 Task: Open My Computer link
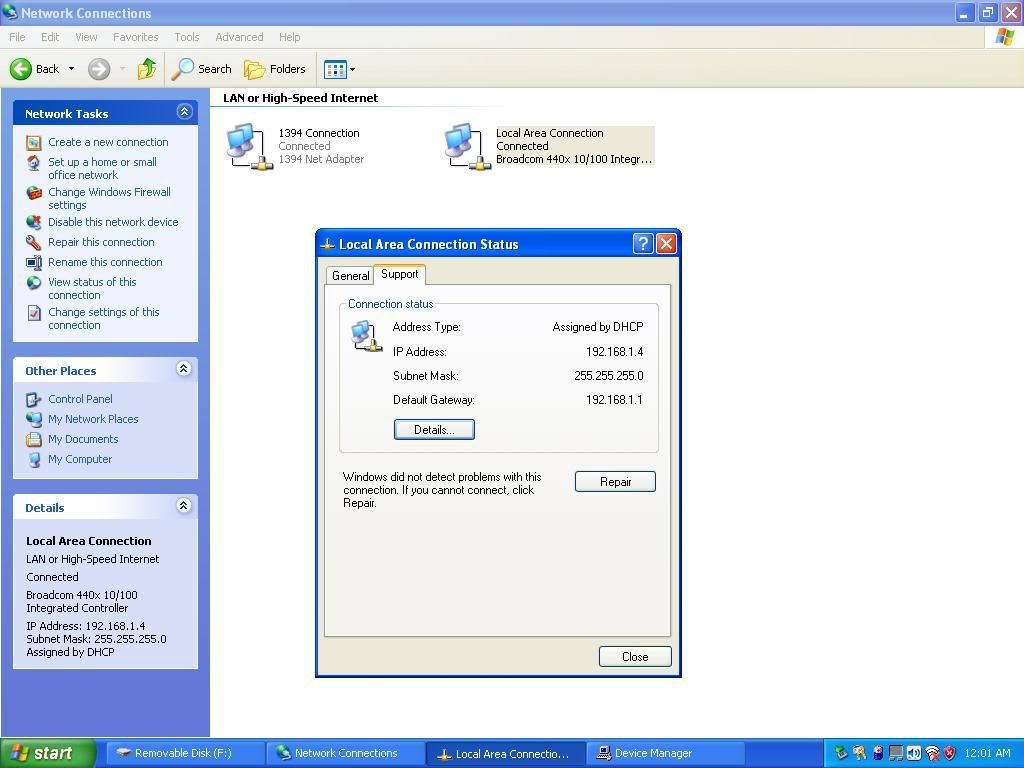tap(80, 459)
